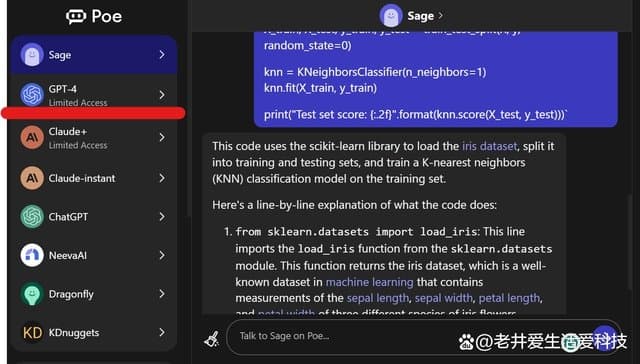
Task: Click the 'print("Test set score' line
Action: click(416, 115)
